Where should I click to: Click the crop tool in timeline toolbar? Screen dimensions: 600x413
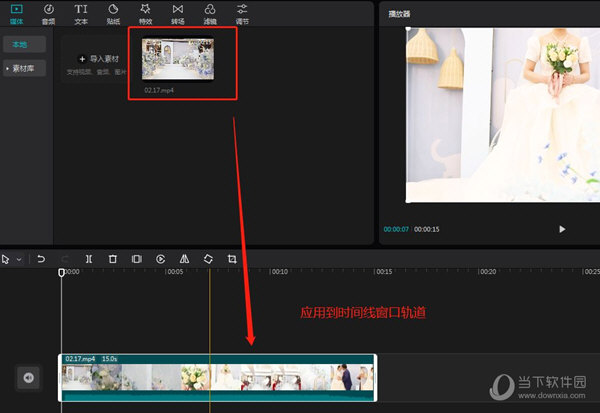coord(232,259)
